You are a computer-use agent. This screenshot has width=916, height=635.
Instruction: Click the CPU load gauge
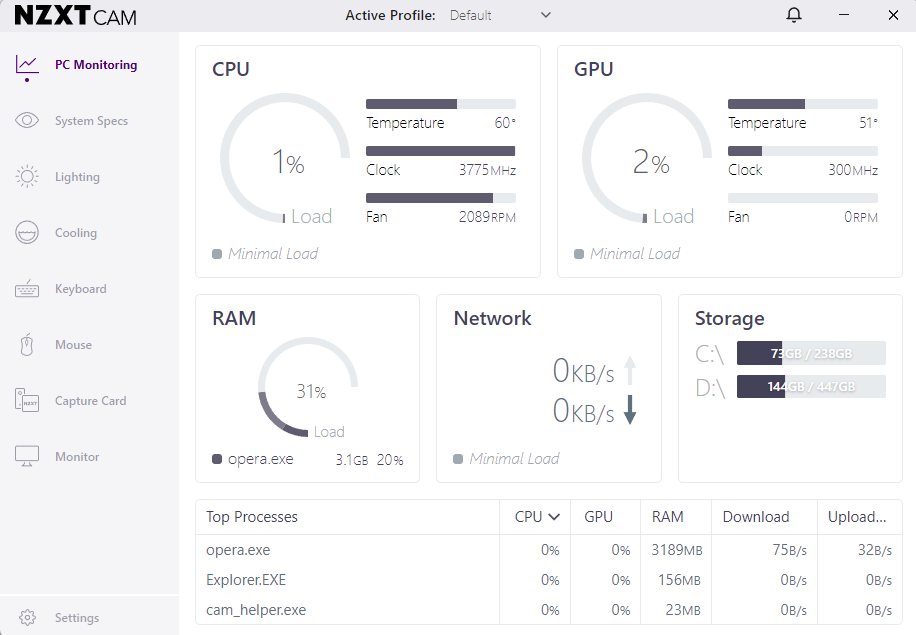284,158
